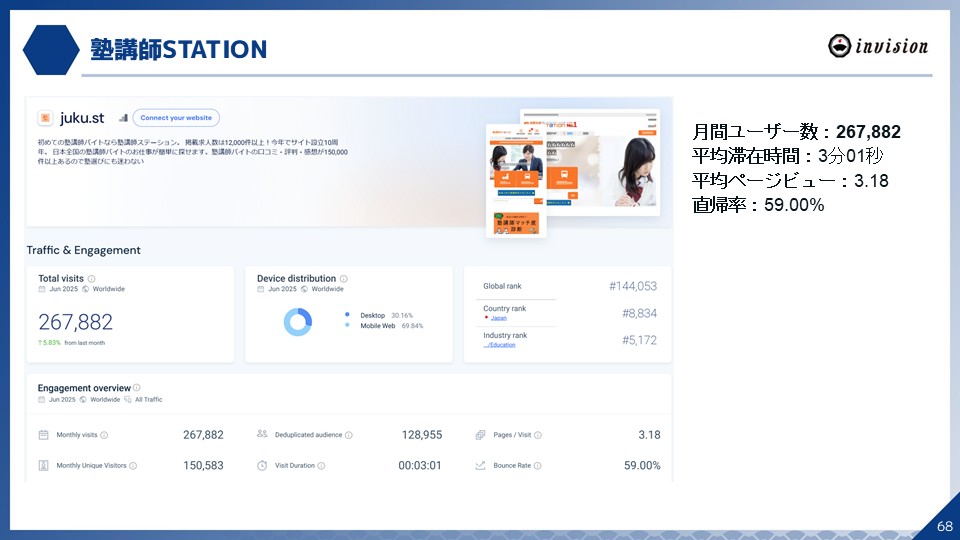This screenshot has width=960, height=540.
Task: Click the Country rank #8,834 value
Action: click(639, 313)
